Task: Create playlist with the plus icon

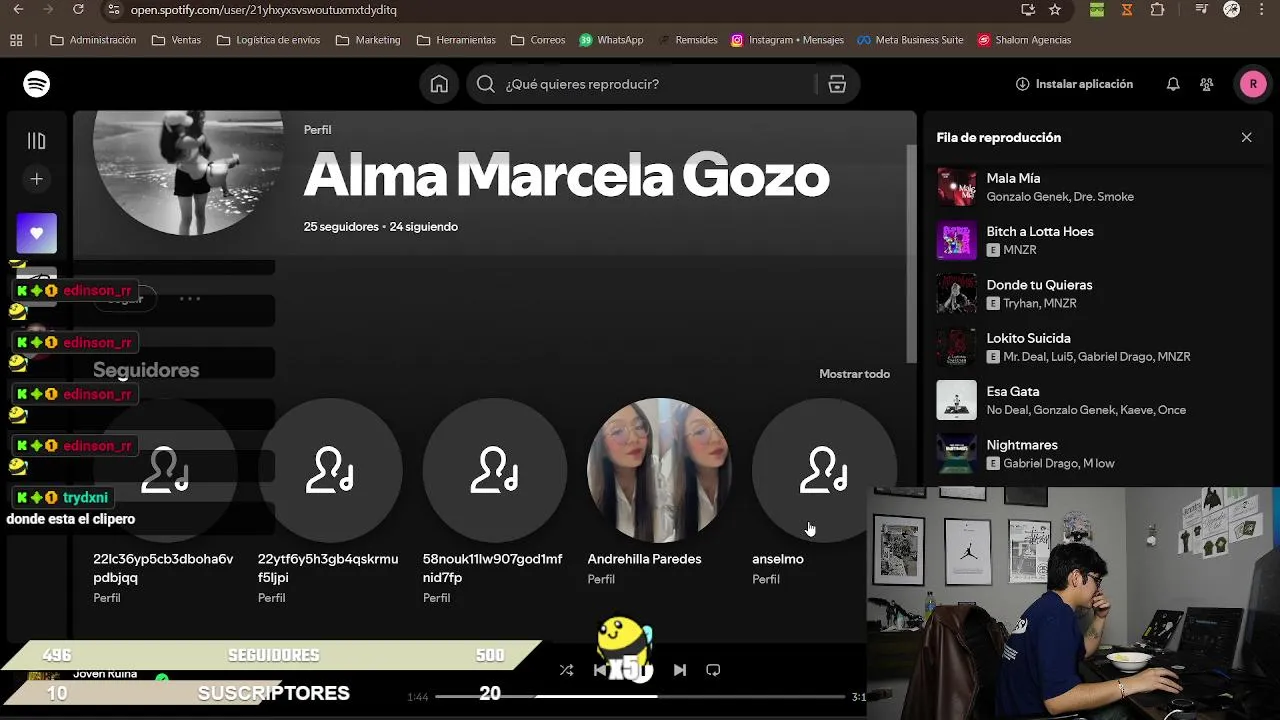Action: click(37, 179)
